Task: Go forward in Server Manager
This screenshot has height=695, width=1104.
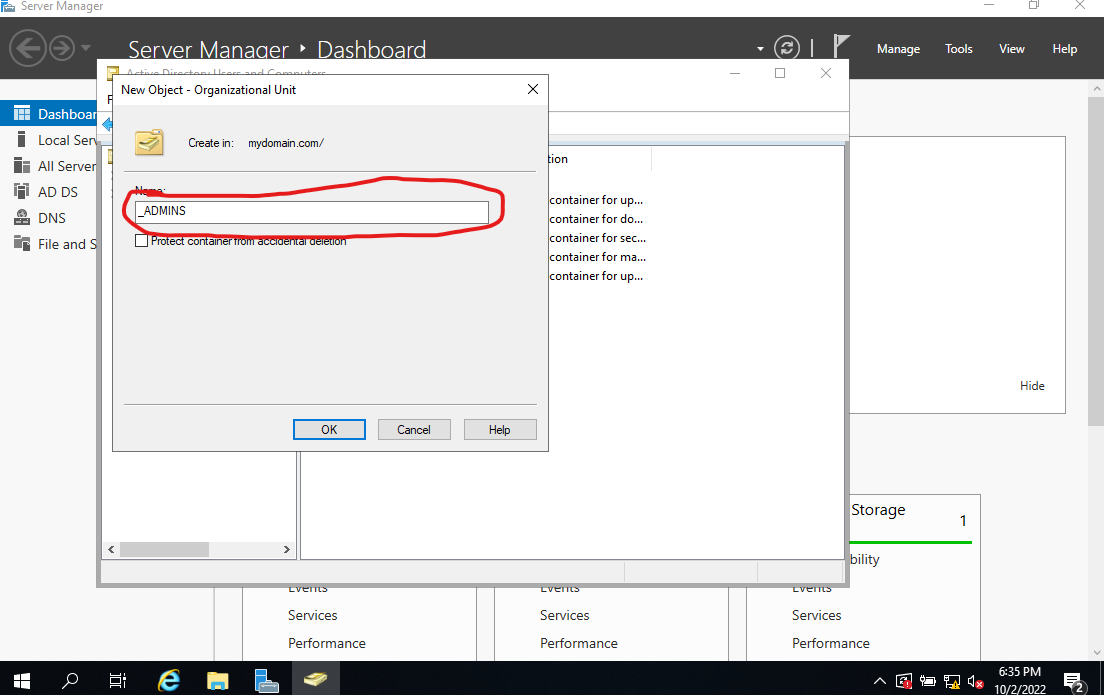Action: click(x=62, y=48)
